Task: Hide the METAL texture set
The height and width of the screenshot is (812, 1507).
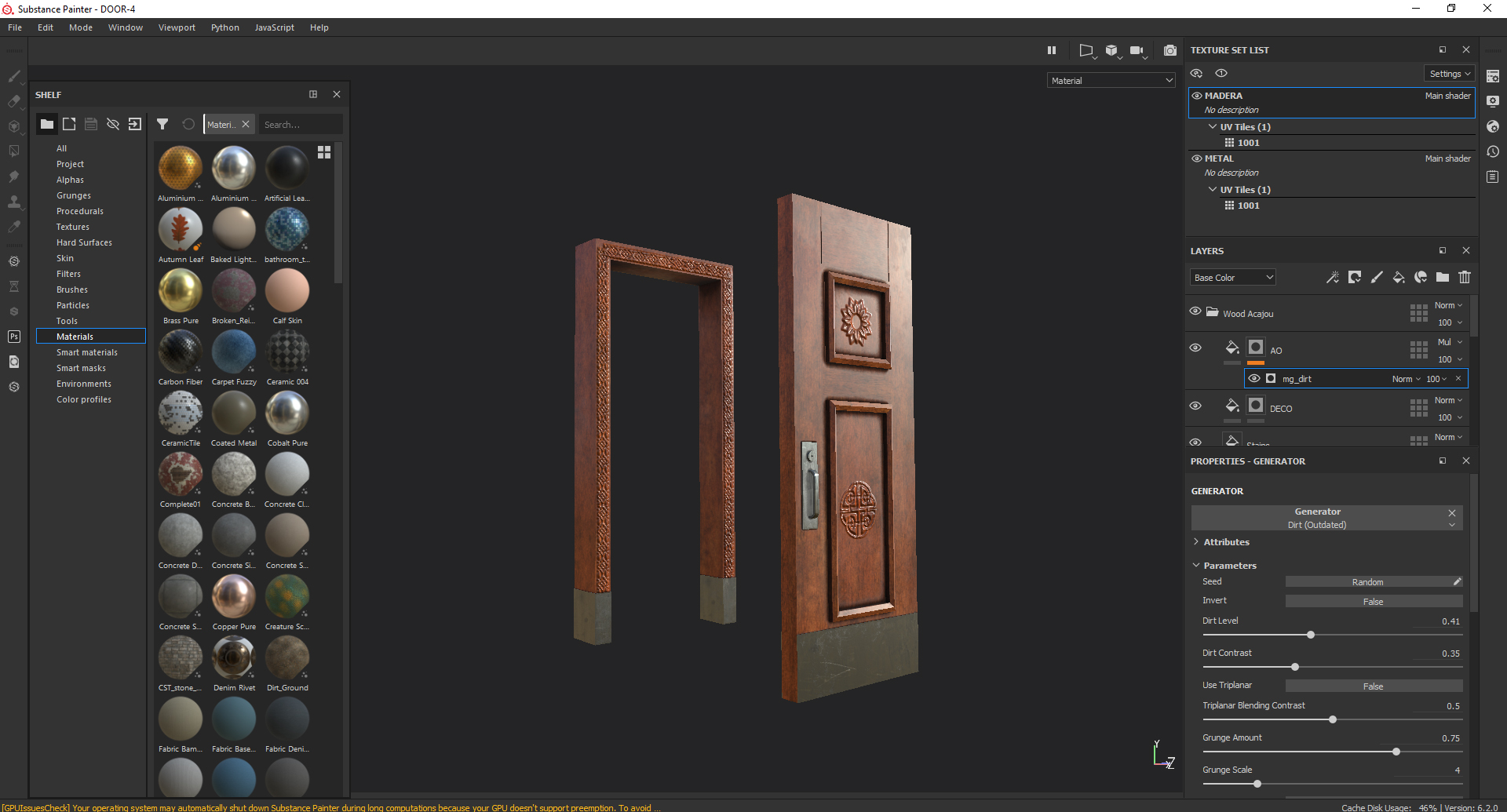Action: (1197, 158)
